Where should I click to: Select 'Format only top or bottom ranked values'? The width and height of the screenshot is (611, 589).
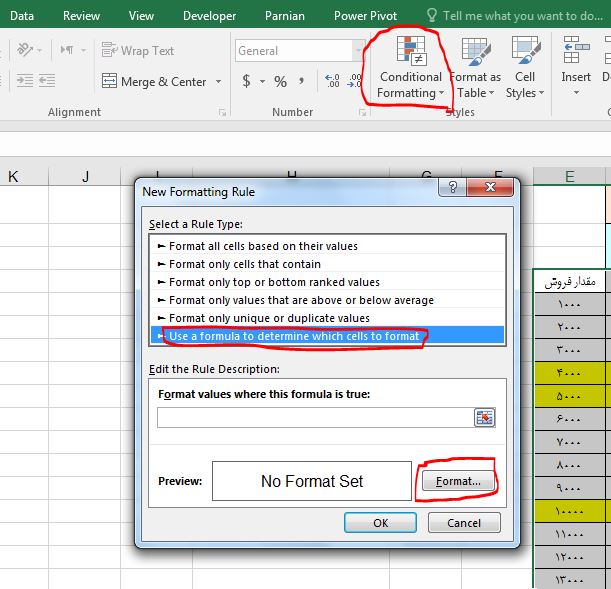click(x=327, y=282)
